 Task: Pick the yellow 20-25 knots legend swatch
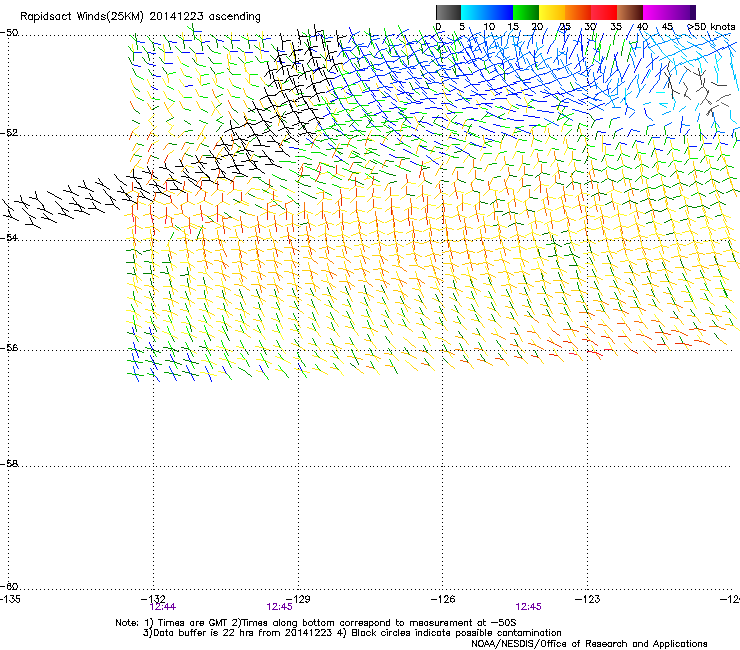pos(552,12)
